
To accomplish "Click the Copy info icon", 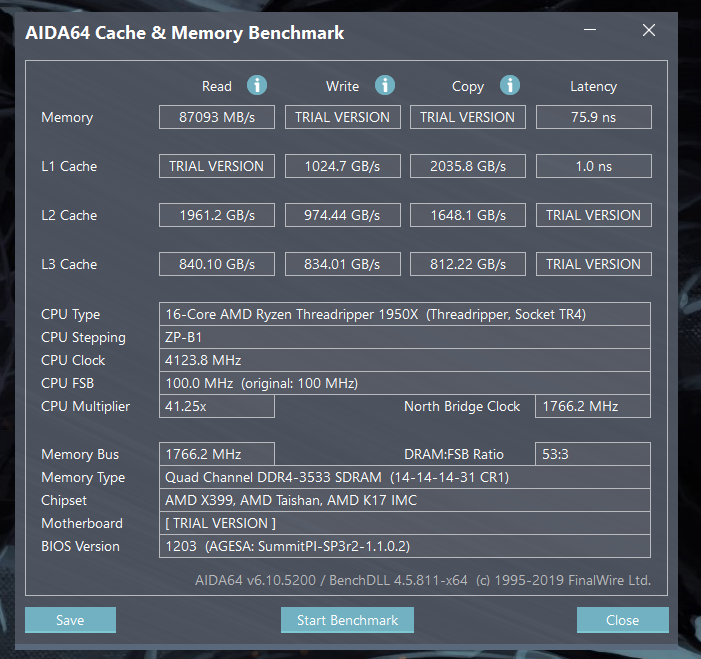I will coord(510,85).
